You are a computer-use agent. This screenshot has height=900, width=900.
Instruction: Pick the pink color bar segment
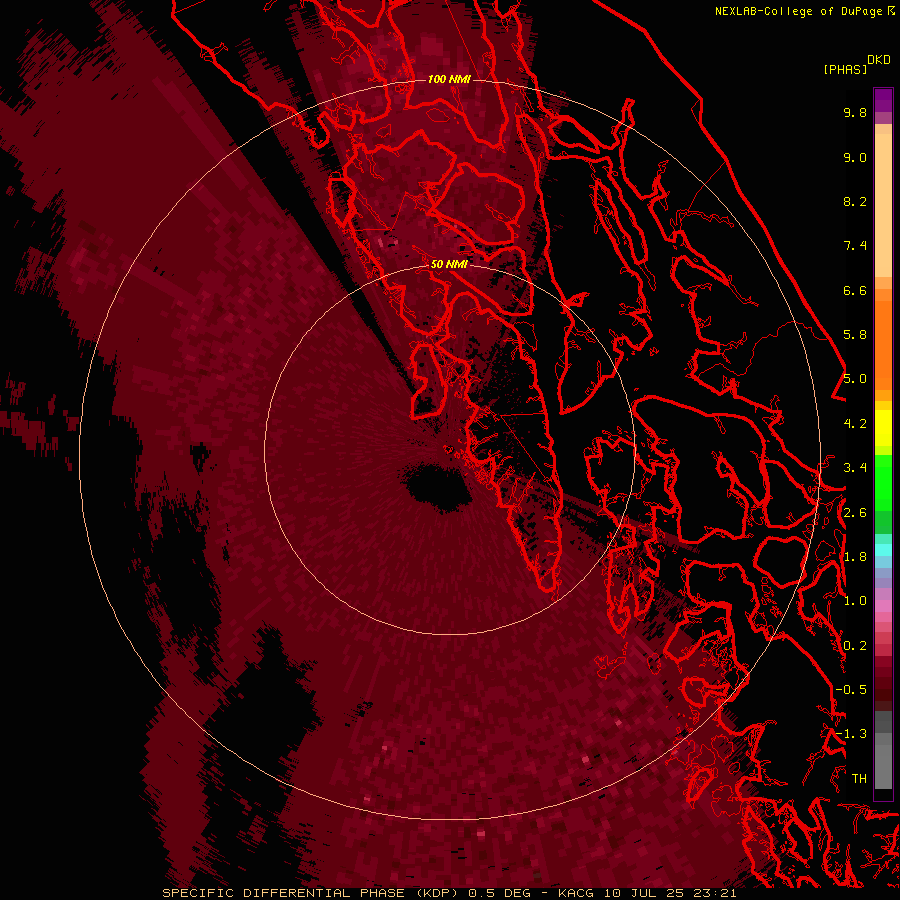pos(883,606)
